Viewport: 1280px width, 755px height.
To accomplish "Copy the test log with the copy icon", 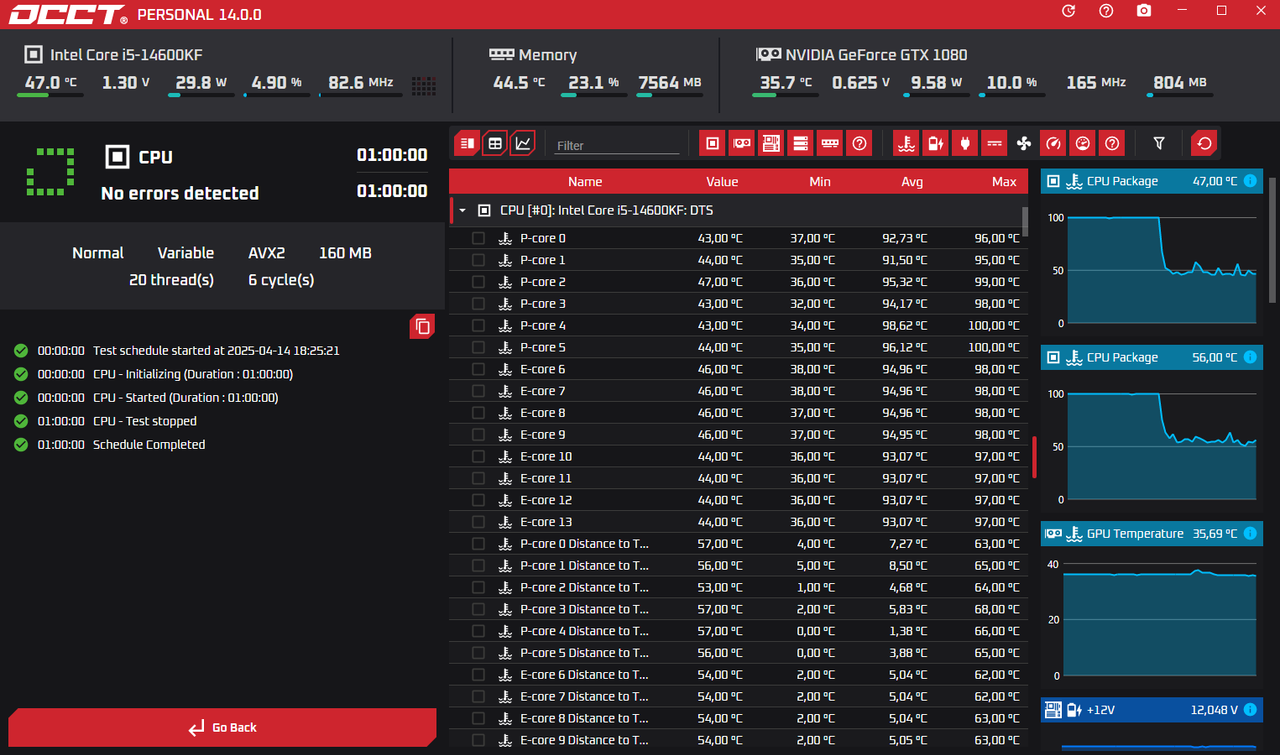I will [421, 326].
